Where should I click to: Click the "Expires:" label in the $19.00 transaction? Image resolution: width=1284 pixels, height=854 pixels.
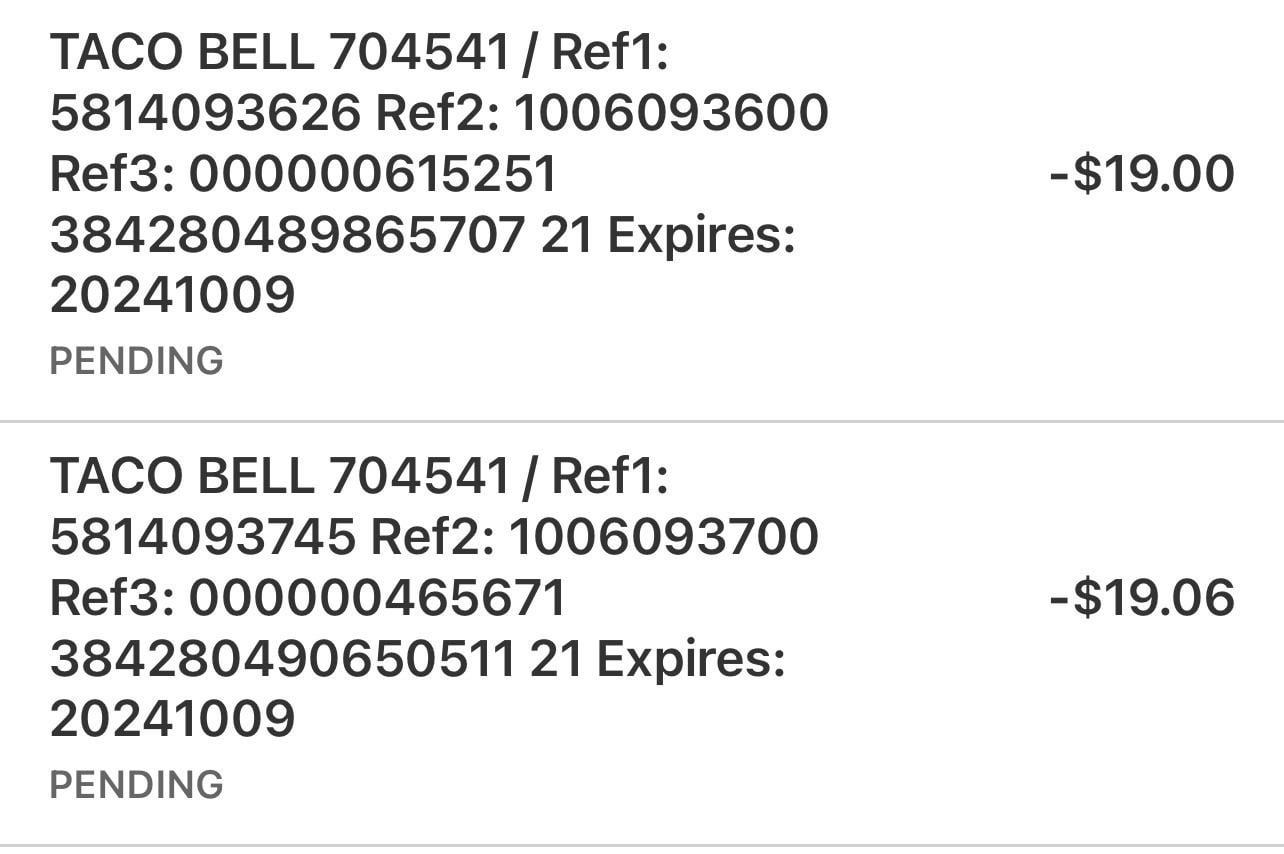tap(700, 236)
